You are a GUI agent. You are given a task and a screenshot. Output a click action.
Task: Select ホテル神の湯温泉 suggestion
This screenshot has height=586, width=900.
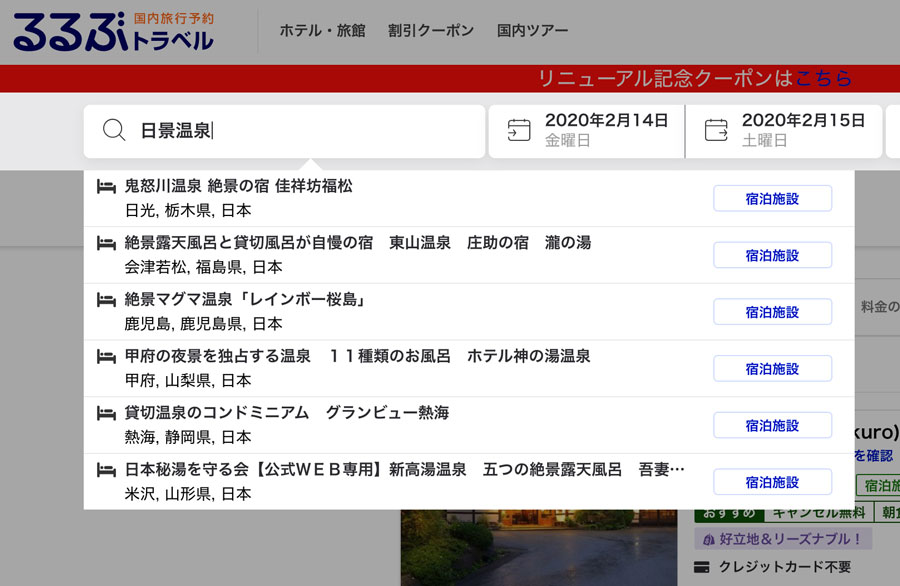(x=469, y=368)
